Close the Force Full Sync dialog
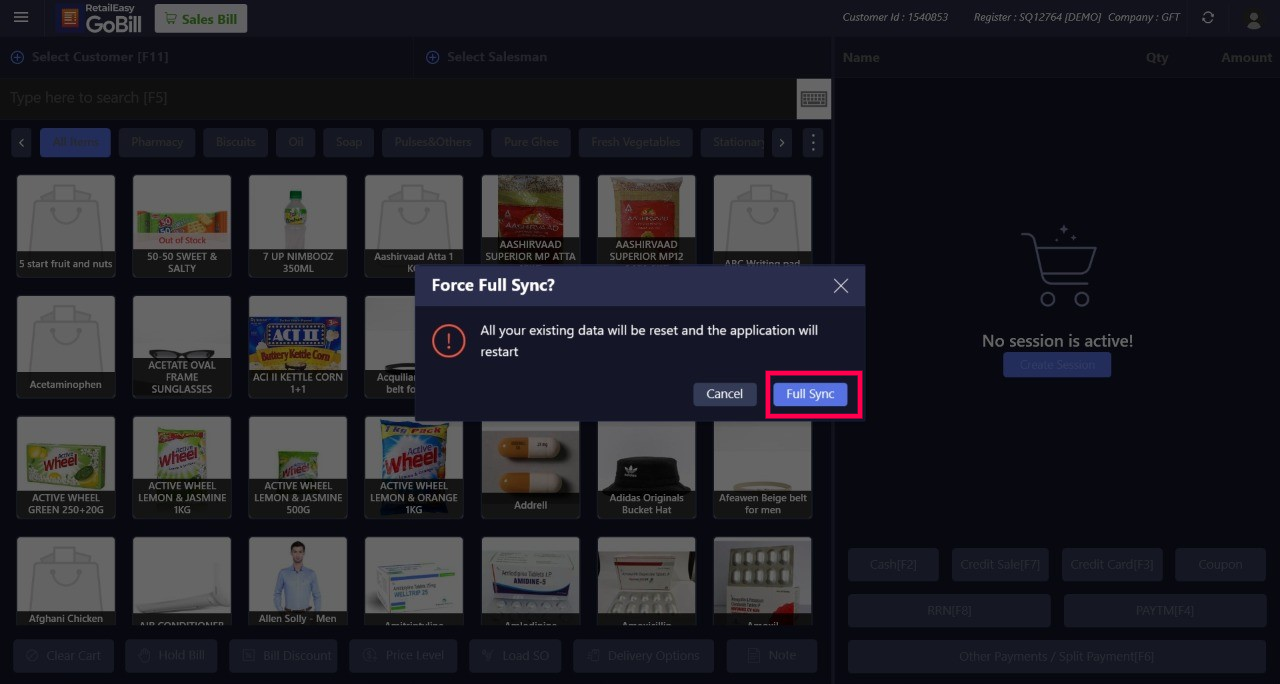The width and height of the screenshot is (1280, 684). (841, 286)
